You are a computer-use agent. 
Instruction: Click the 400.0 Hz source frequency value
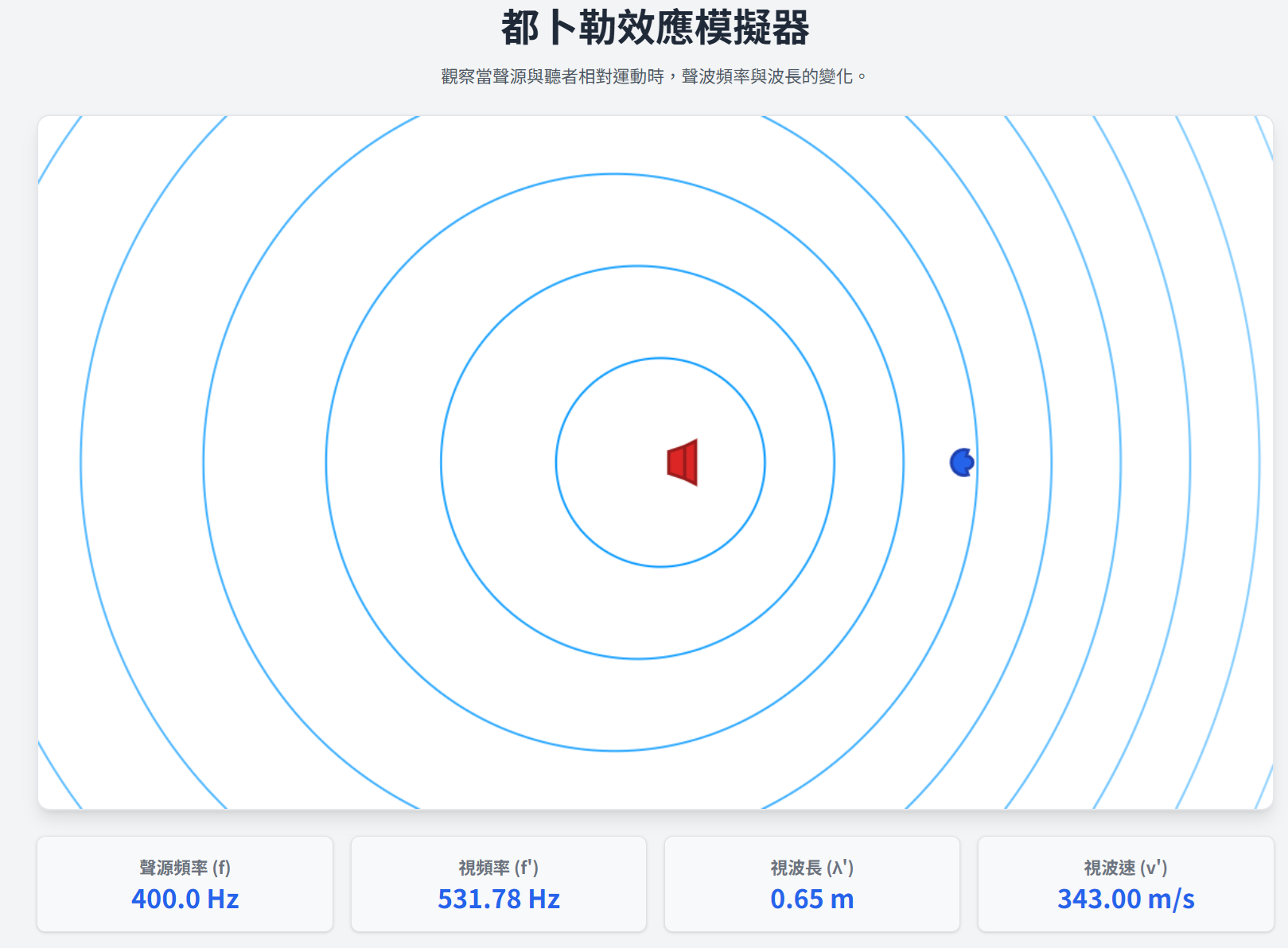185,899
